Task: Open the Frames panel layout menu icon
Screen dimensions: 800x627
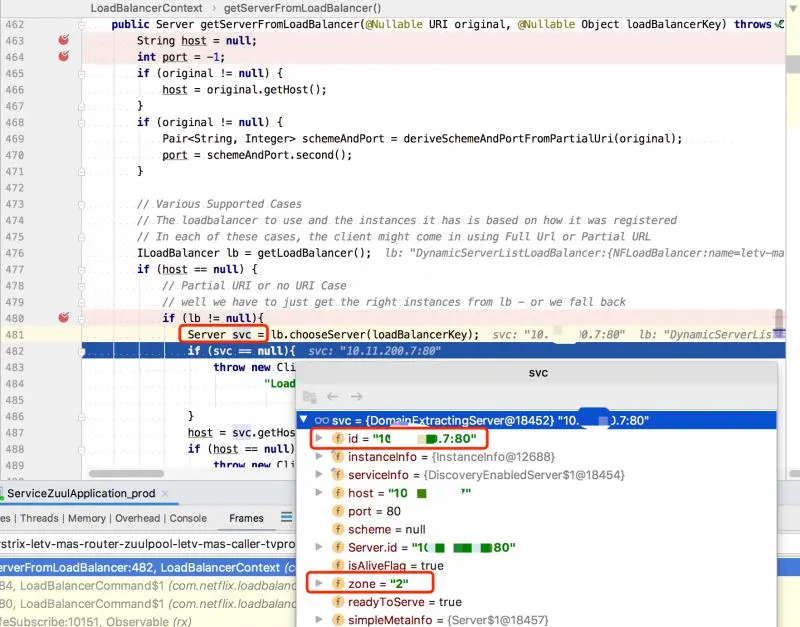Action: click(x=285, y=517)
